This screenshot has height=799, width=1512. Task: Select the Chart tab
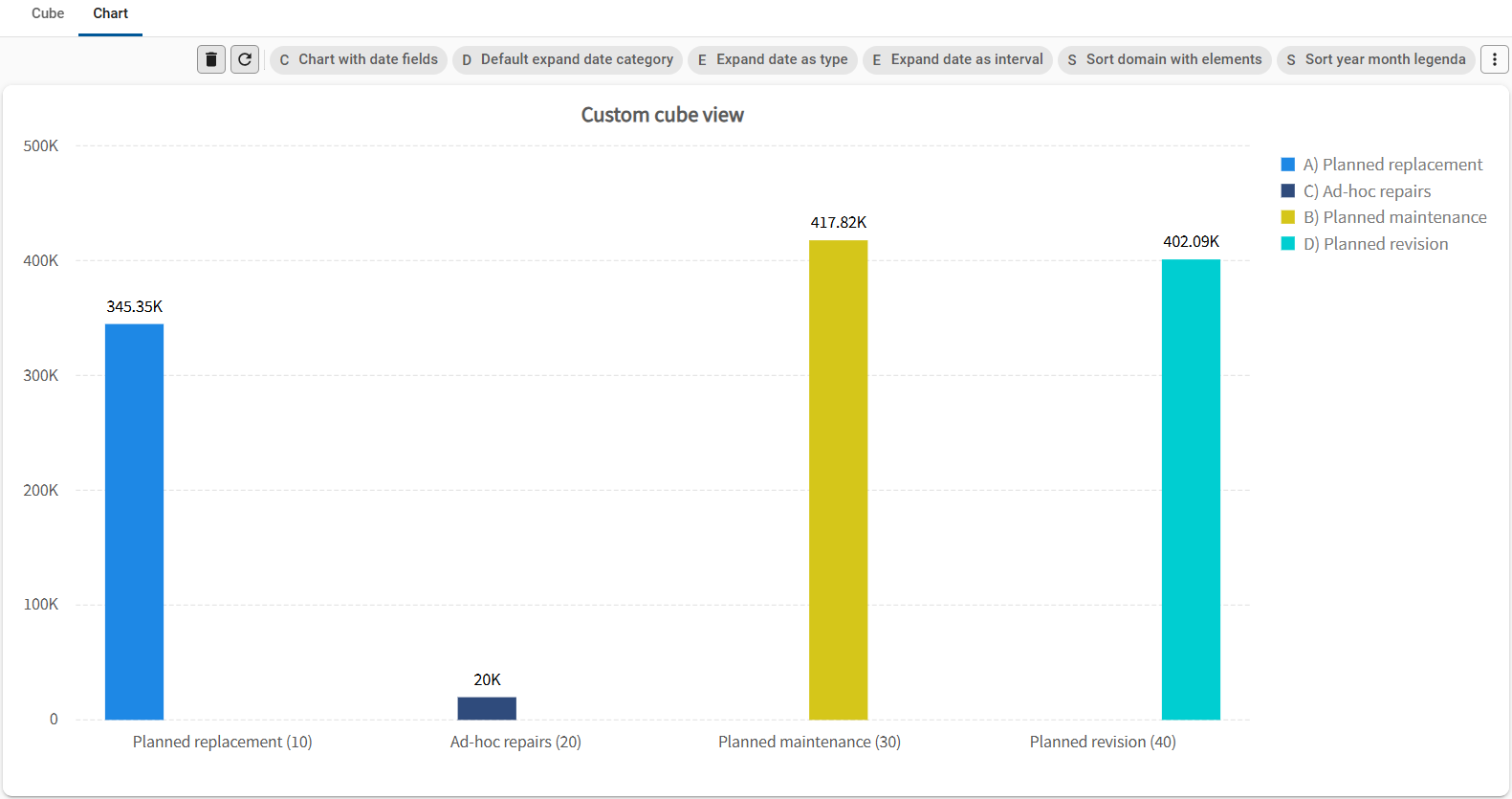[x=110, y=13]
